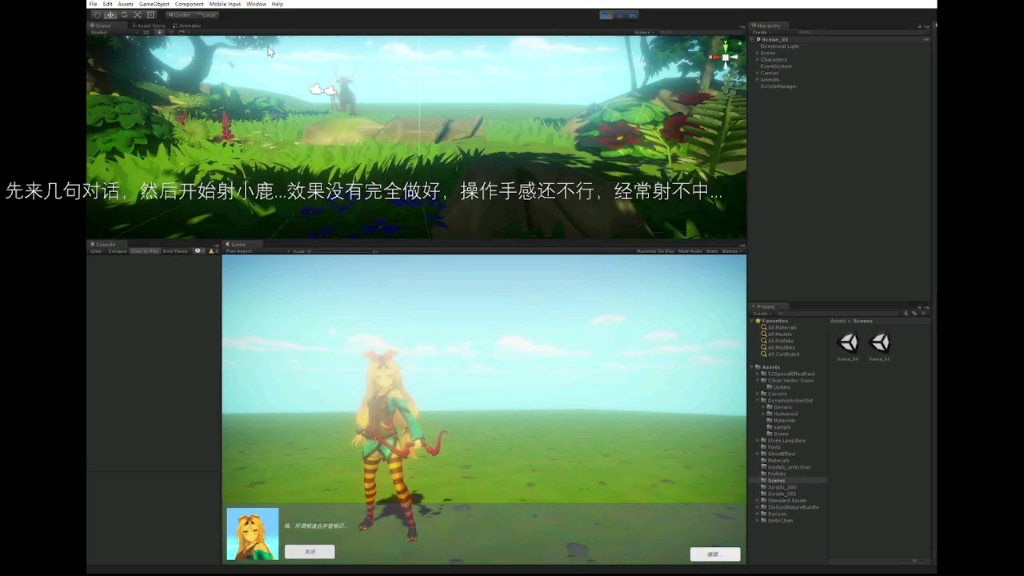This screenshot has height=576, width=1024.
Task: Expand the Animals object in Hierarchy
Action: pyautogui.click(x=757, y=80)
